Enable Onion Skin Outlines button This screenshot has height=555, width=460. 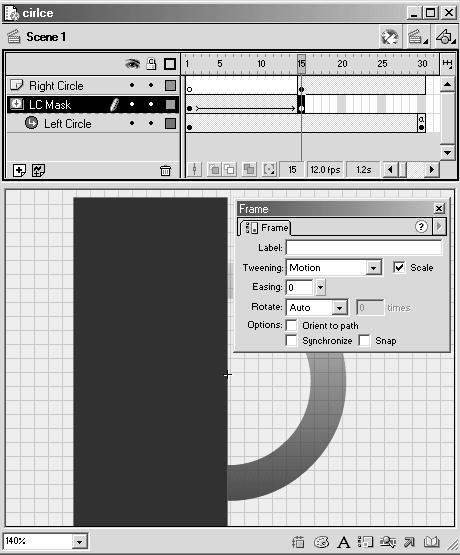230,170
